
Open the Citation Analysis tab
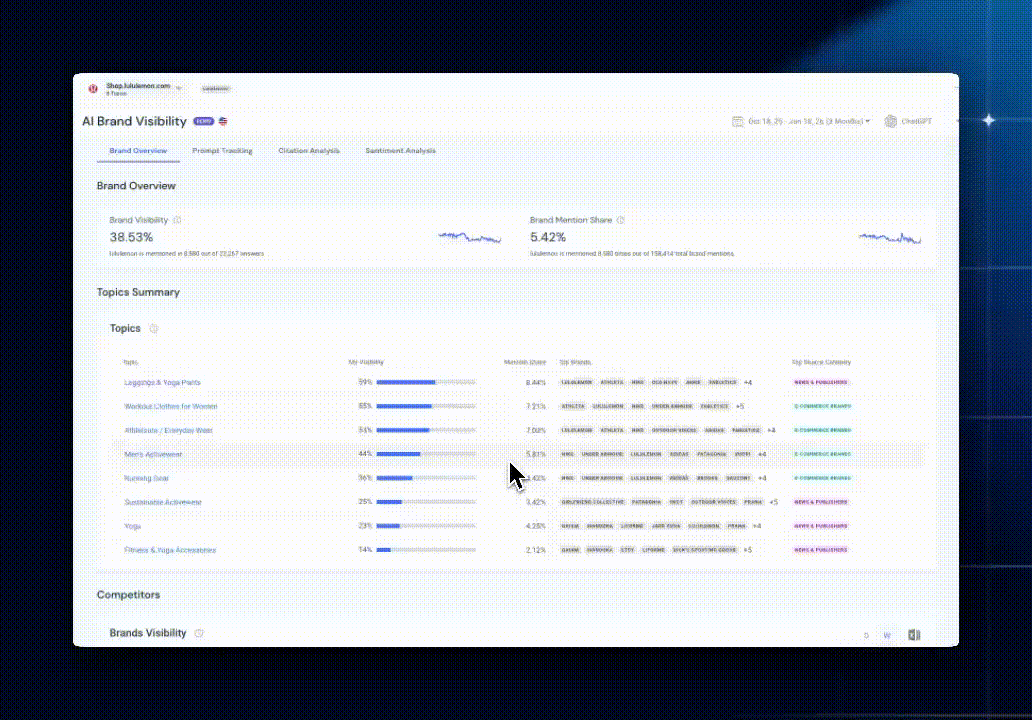(x=309, y=151)
